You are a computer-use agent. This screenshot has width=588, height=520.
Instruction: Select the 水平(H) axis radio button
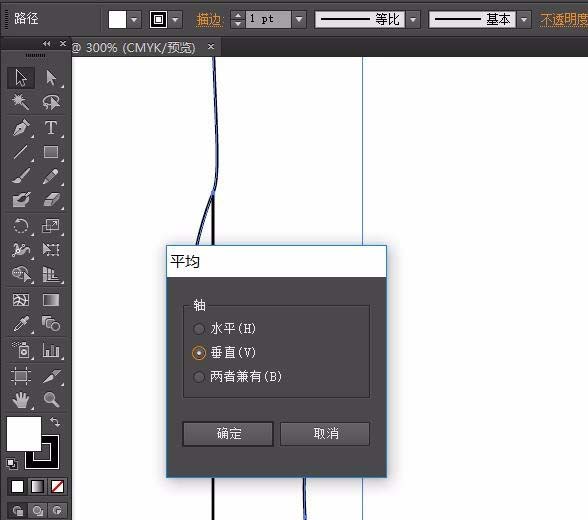pyautogui.click(x=199, y=329)
